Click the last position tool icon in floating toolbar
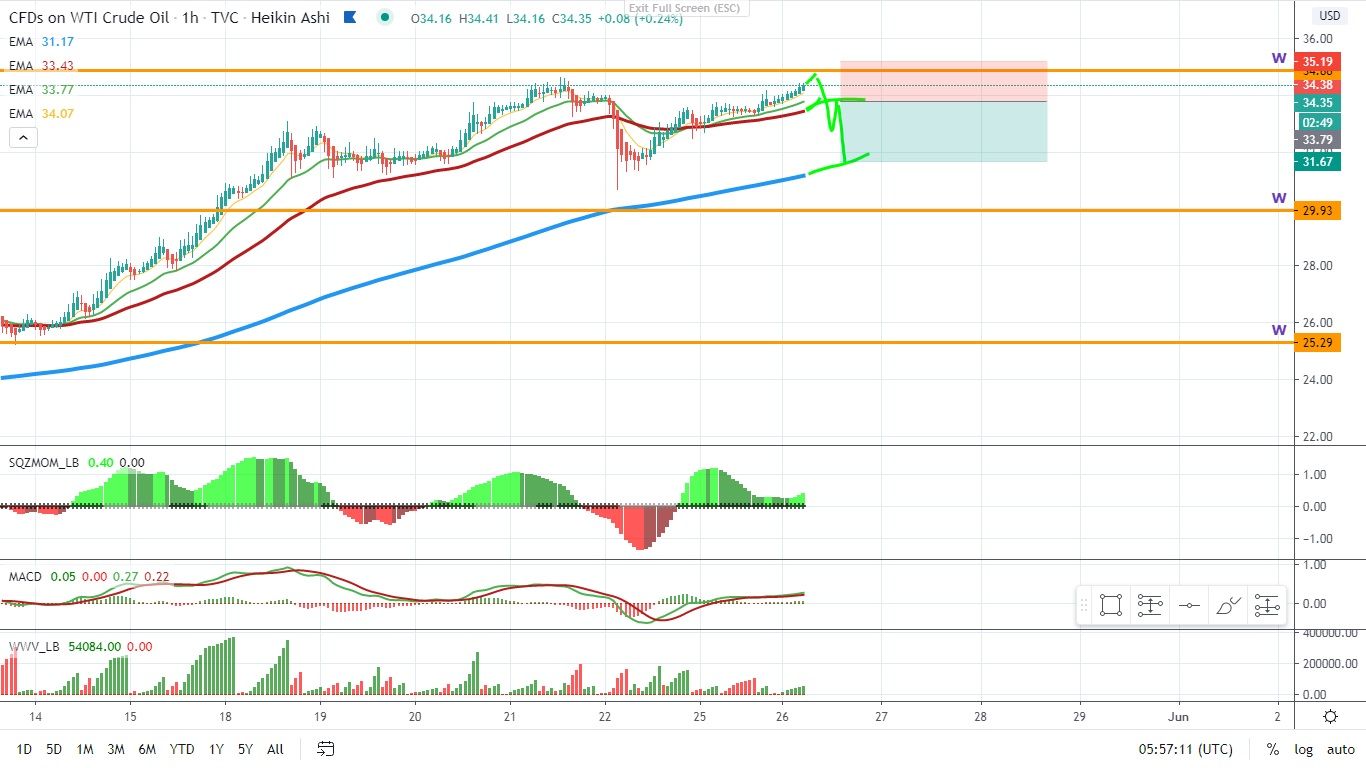This screenshot has width=1366, height=768. click(x=1267, y=605)
